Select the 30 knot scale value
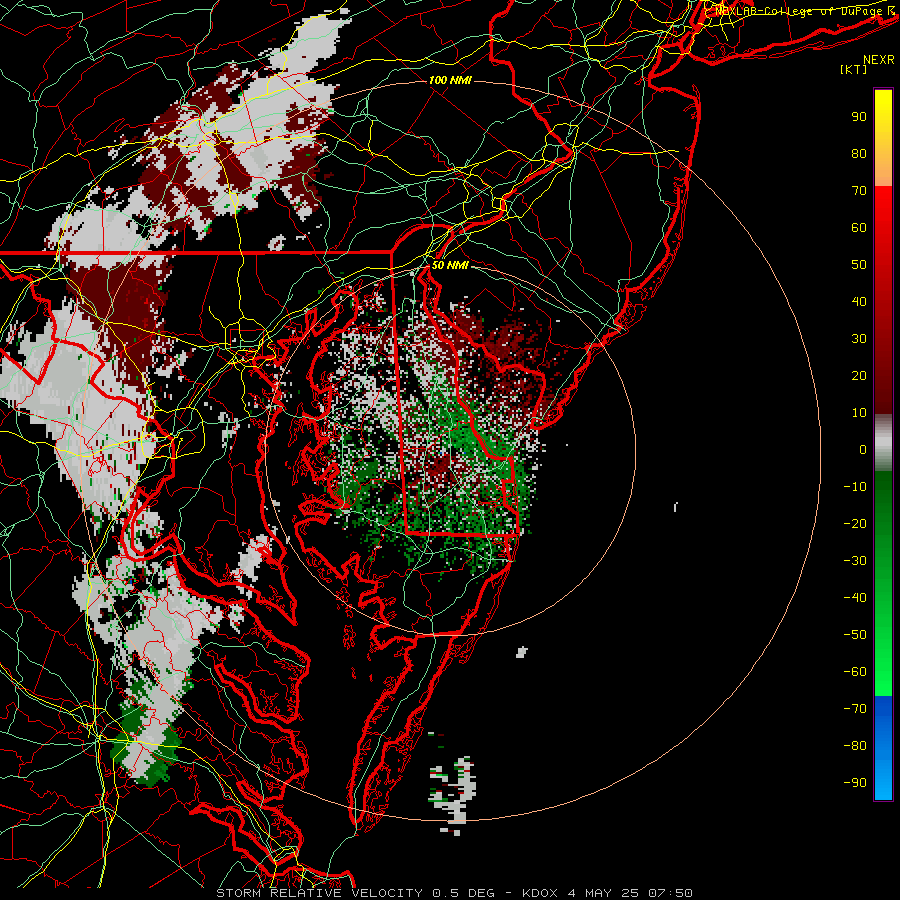 (x=859, y=339)
